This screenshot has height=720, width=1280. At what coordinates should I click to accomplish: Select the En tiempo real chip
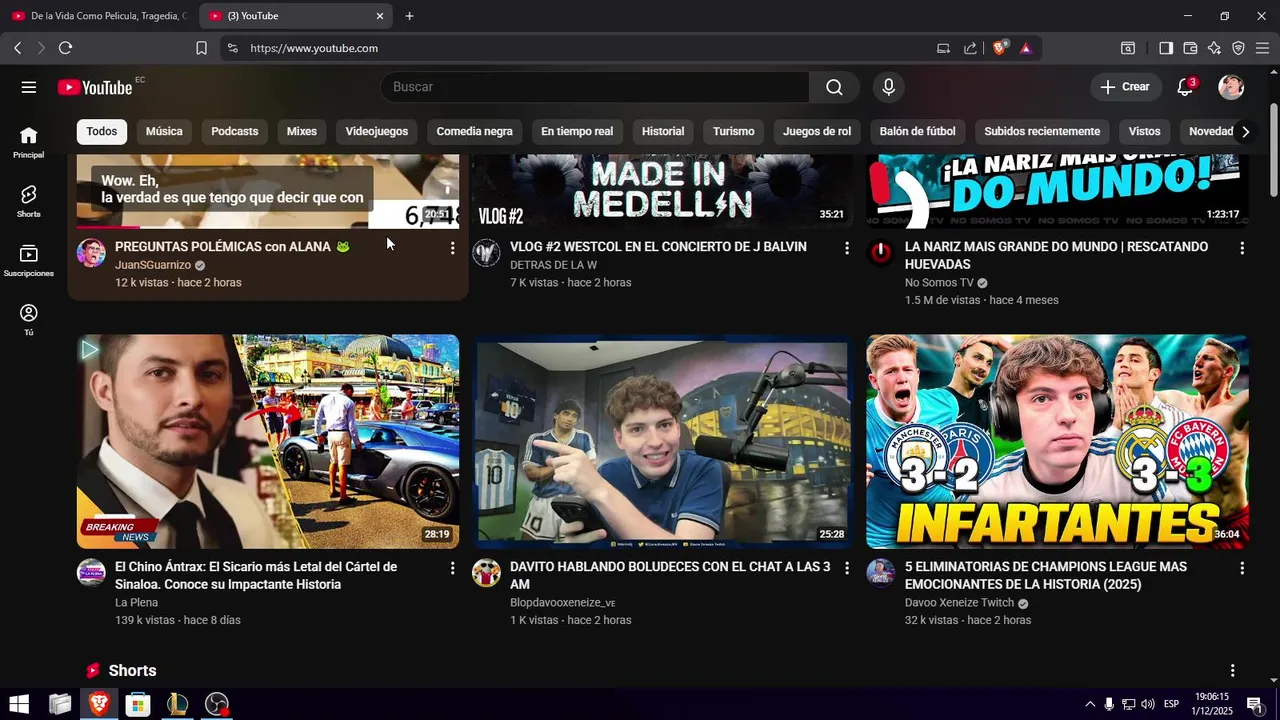[577, 131]
